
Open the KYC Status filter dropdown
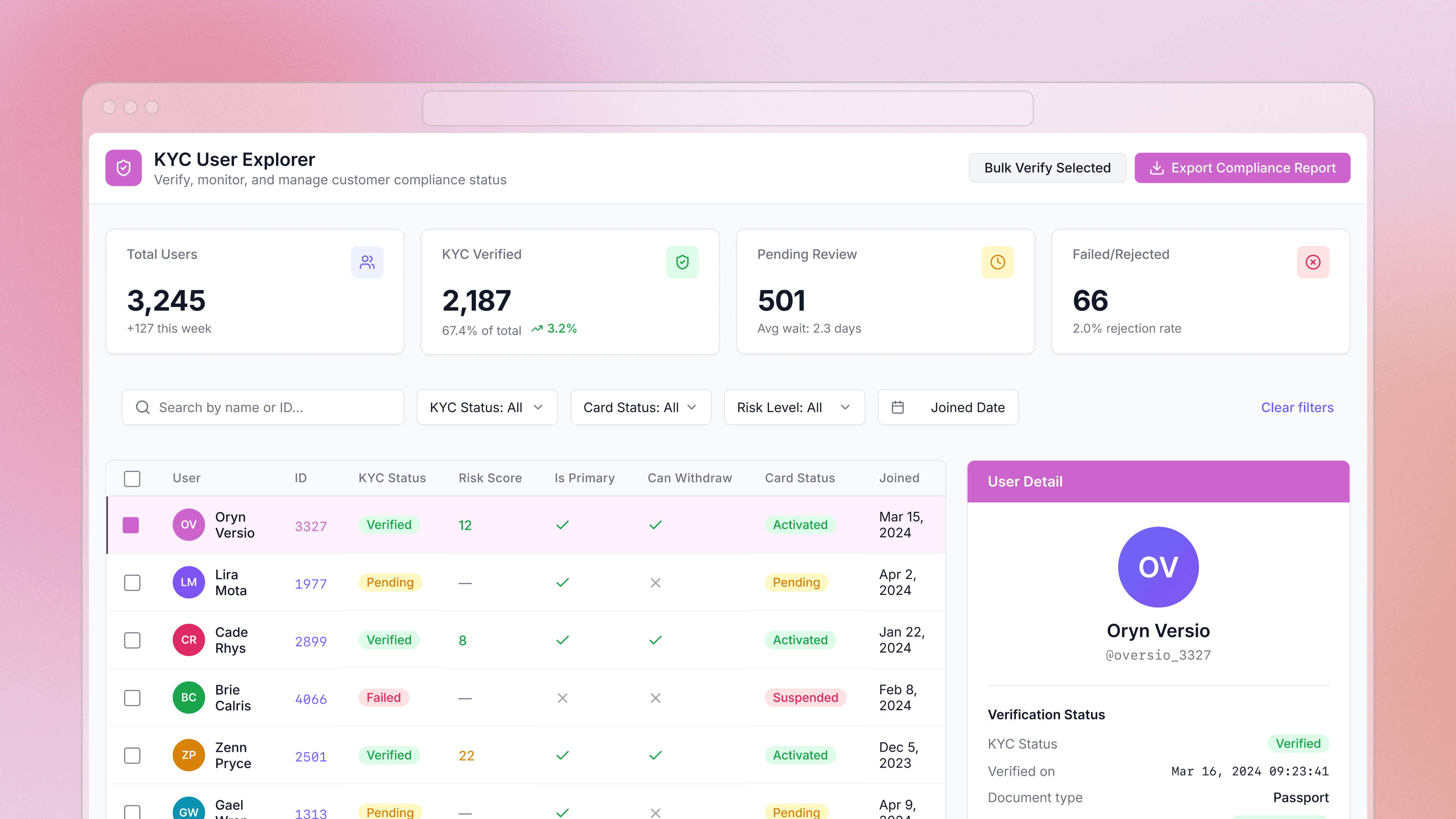pos(486,408)
